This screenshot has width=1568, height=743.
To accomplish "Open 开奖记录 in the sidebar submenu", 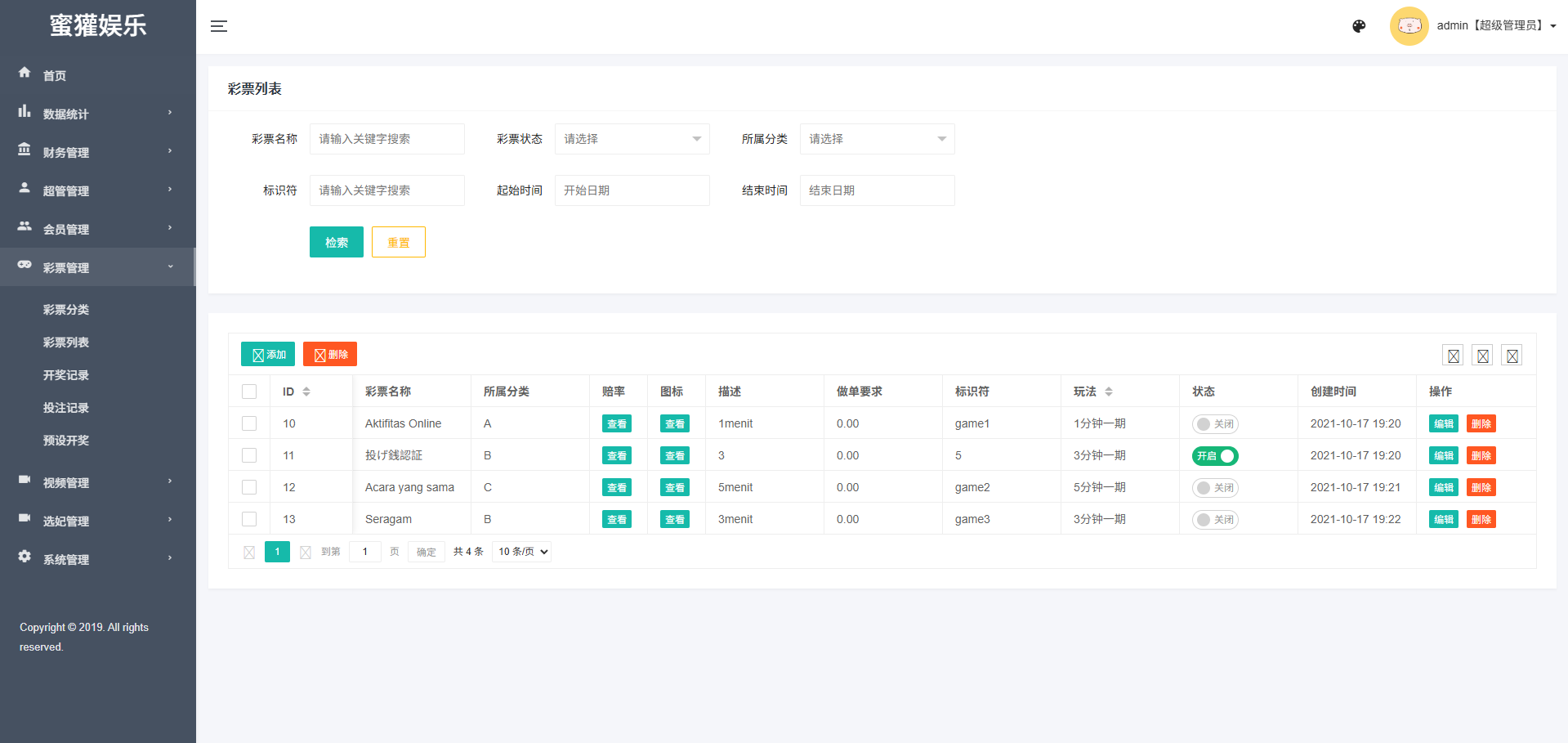I will click(x=66, y=375).
